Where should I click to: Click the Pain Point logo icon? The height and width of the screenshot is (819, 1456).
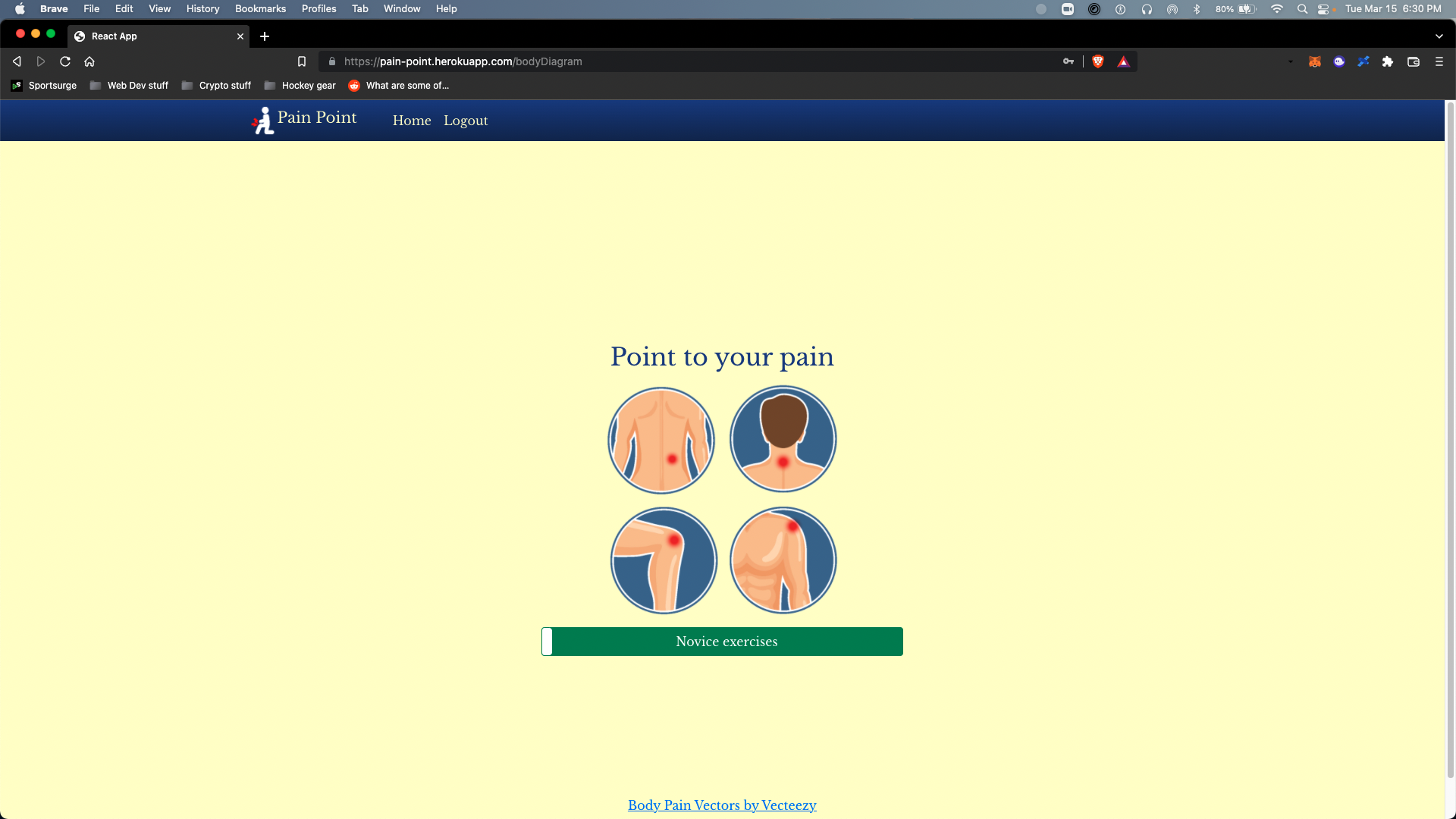tap(262, 121)
